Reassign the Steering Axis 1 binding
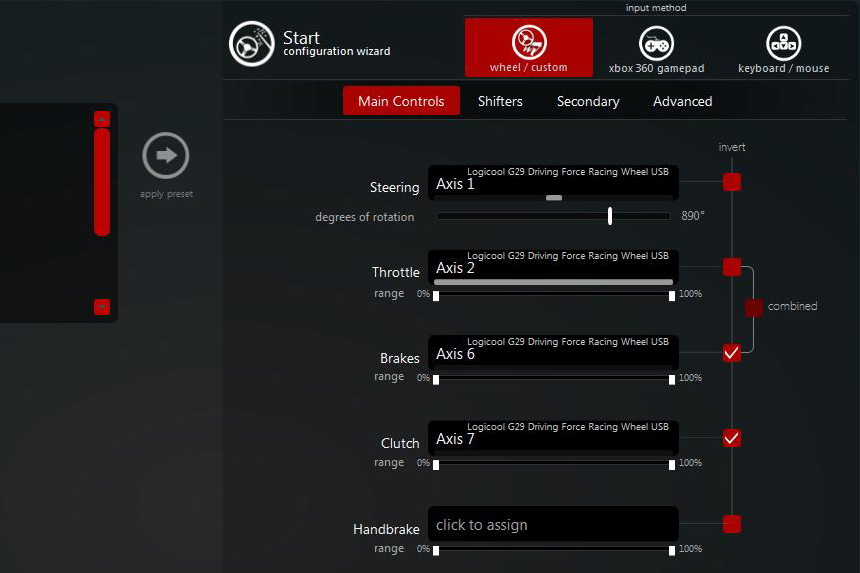 click(553, 183)
